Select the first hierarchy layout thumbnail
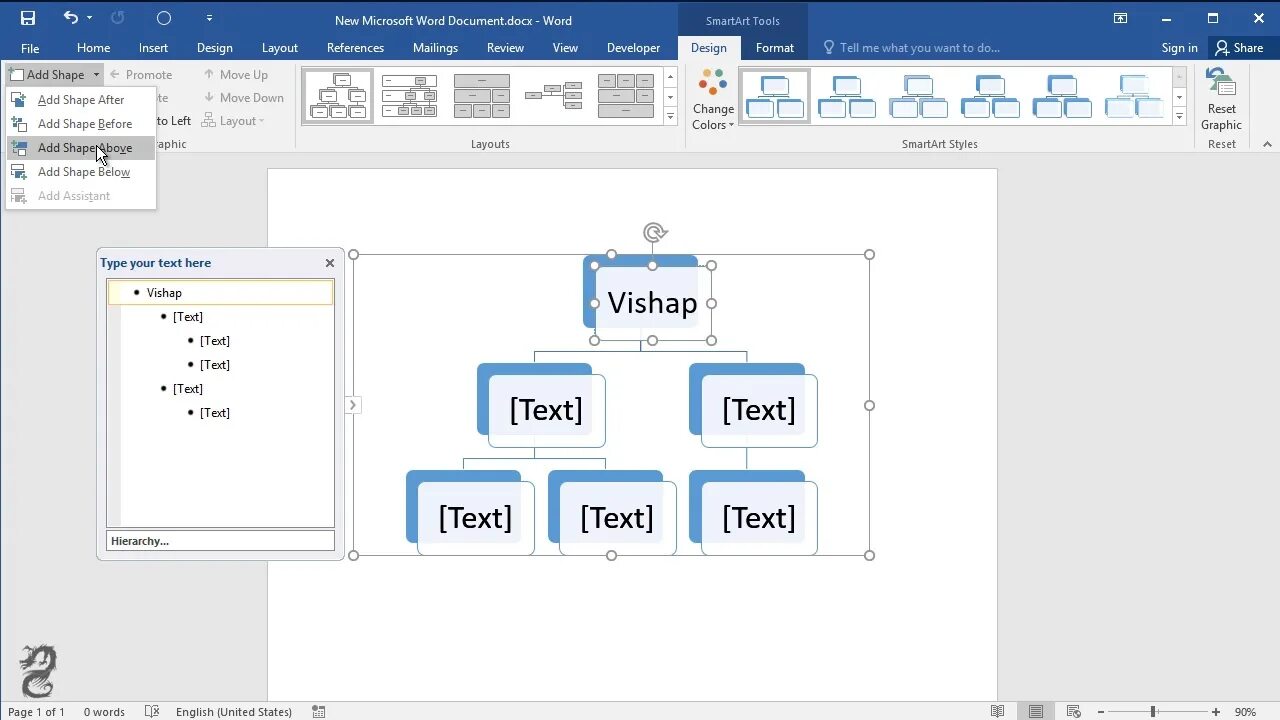1280x720 pixels. pyautogui.click(x=338, y=96)
